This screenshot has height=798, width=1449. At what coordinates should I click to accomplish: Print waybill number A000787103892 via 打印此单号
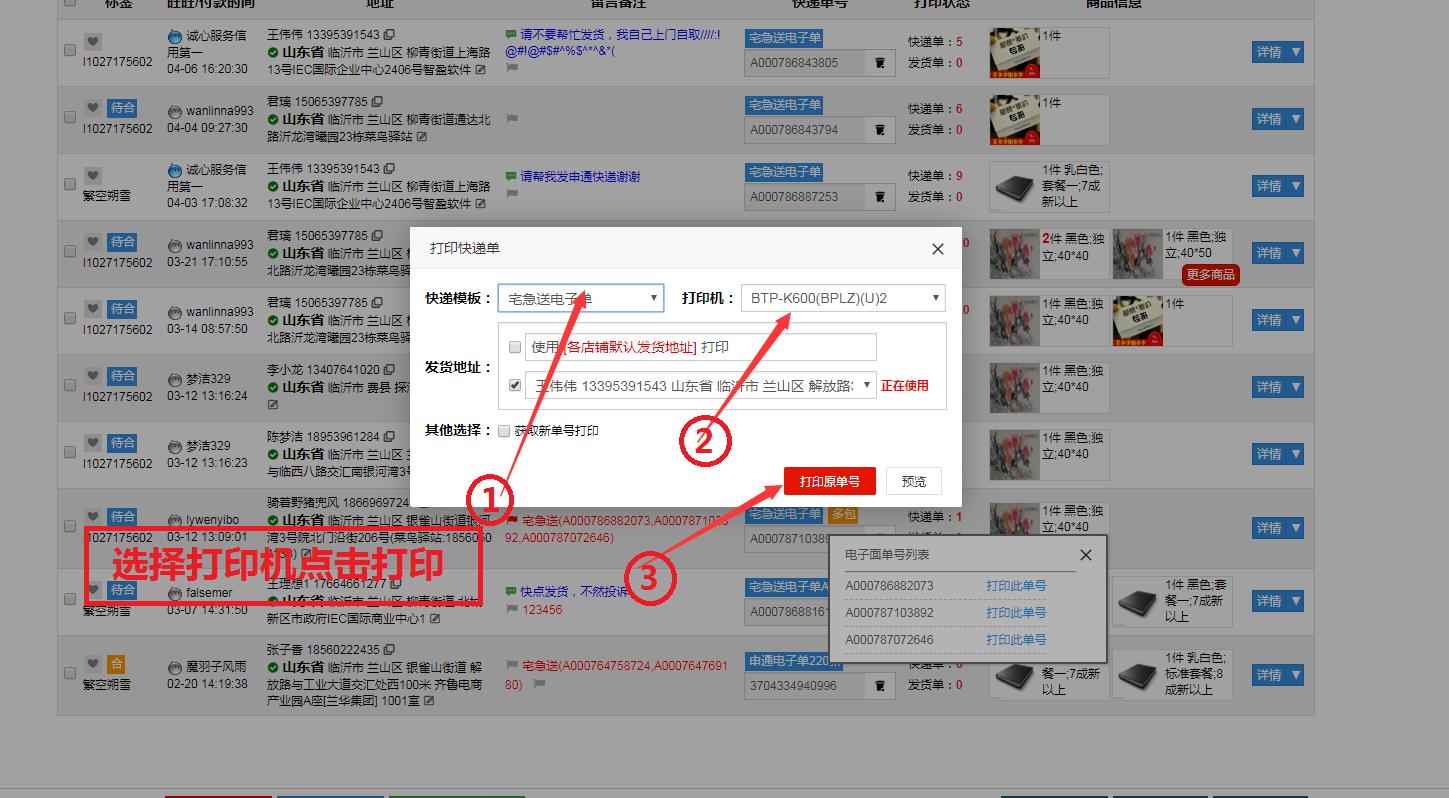pos(1016,613)
